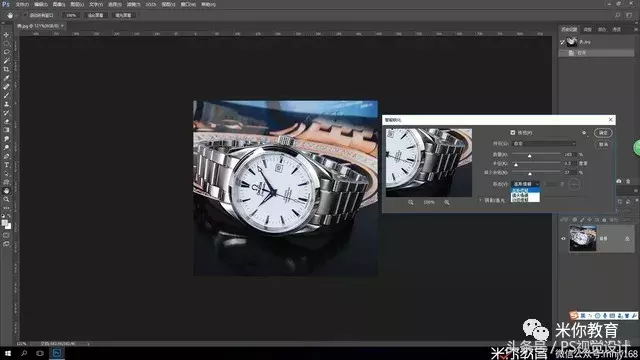Click the Cancel button in dialog
Screen dimensions: 640x360
(x=603, y=144)
